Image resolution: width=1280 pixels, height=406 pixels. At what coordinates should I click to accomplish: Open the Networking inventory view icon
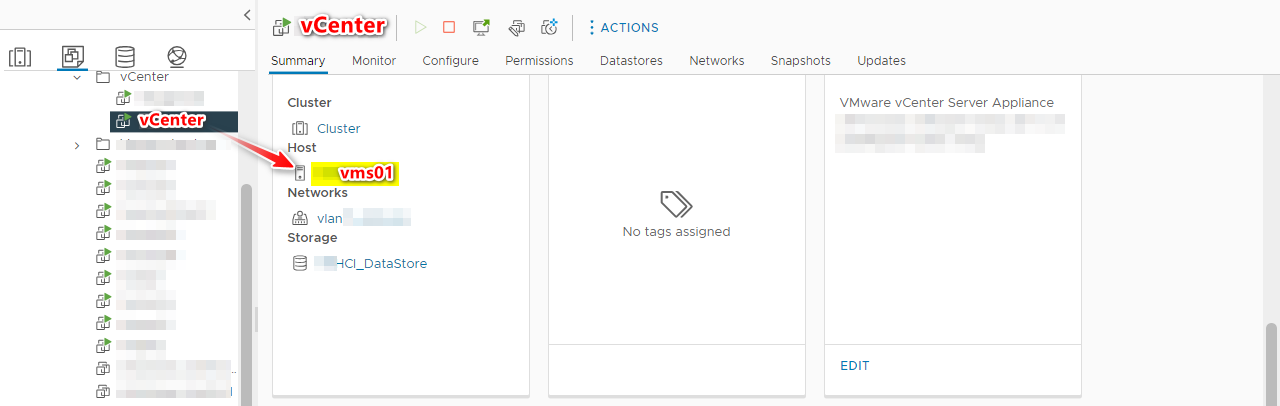[177, 57]
